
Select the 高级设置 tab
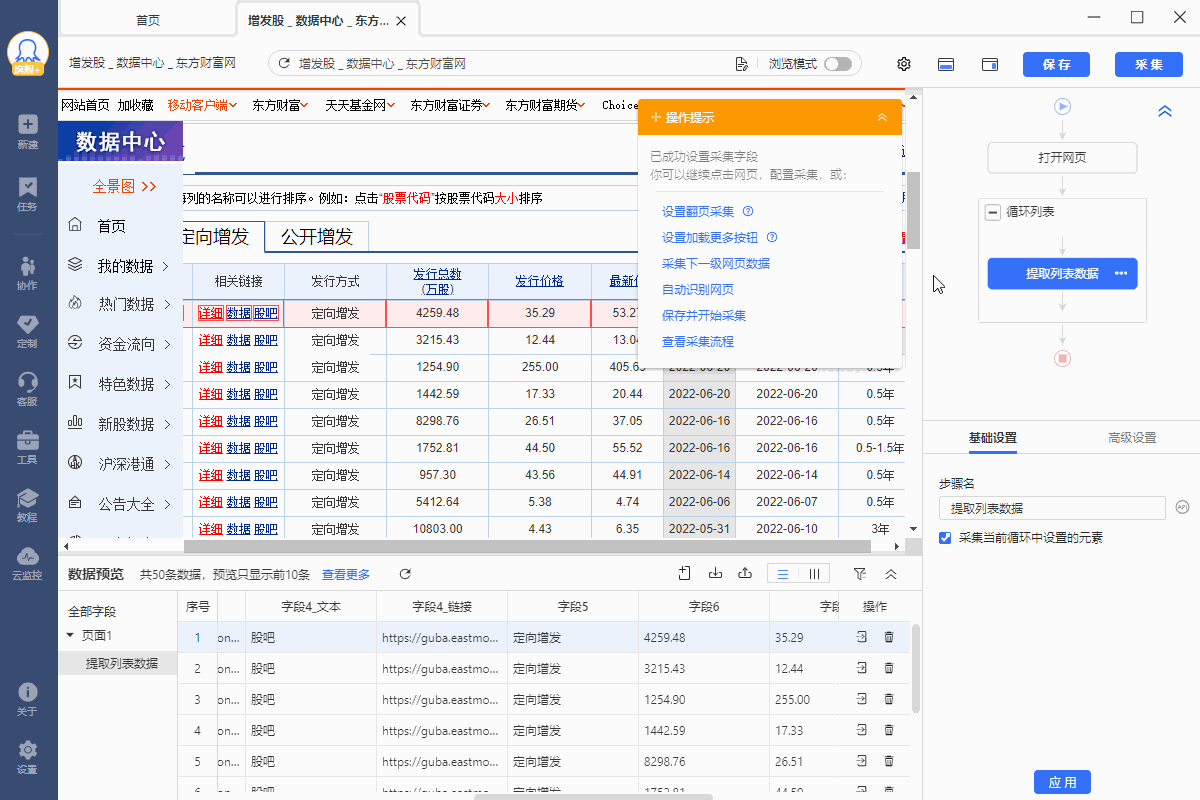tap(1132, 438)
